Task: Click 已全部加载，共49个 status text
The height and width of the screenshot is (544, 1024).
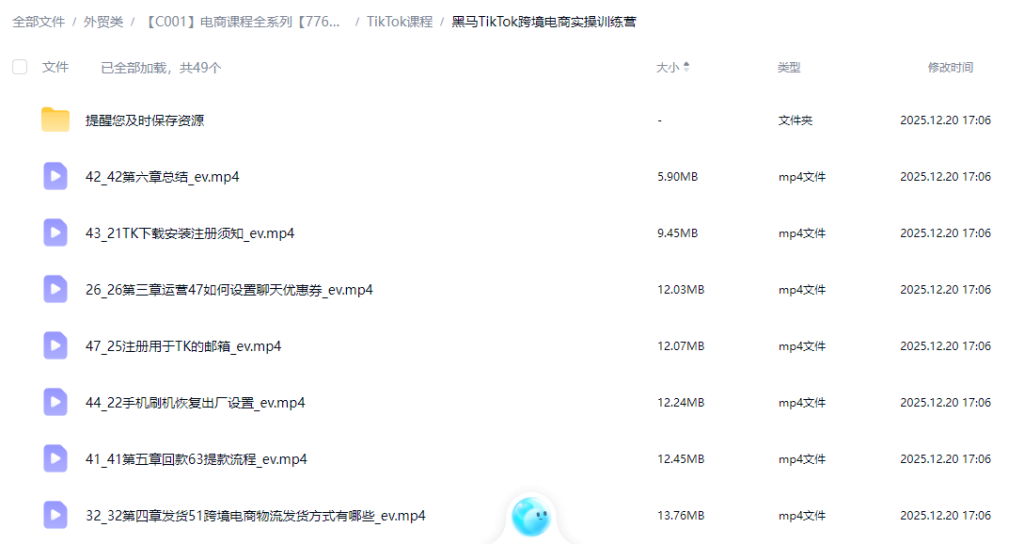Action: click(x=161, y=67)
